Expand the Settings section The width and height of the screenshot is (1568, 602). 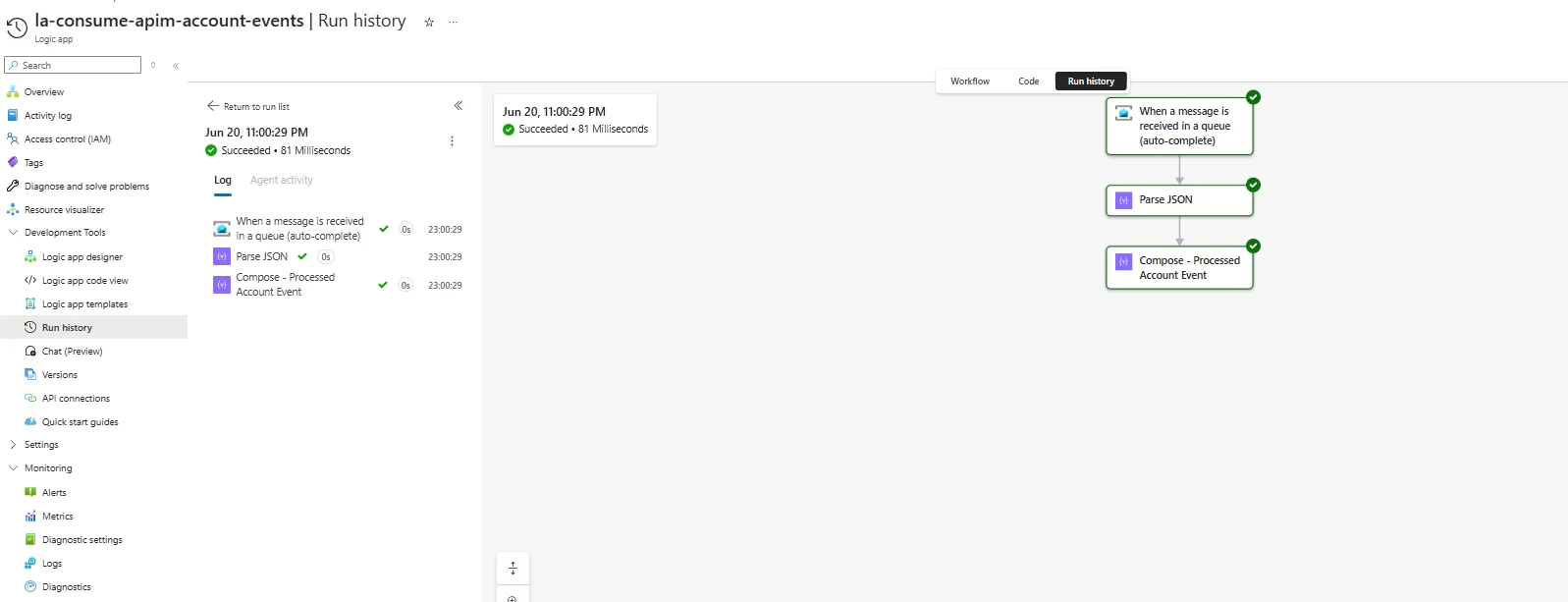pyautogui.click(x=13, y=445)
